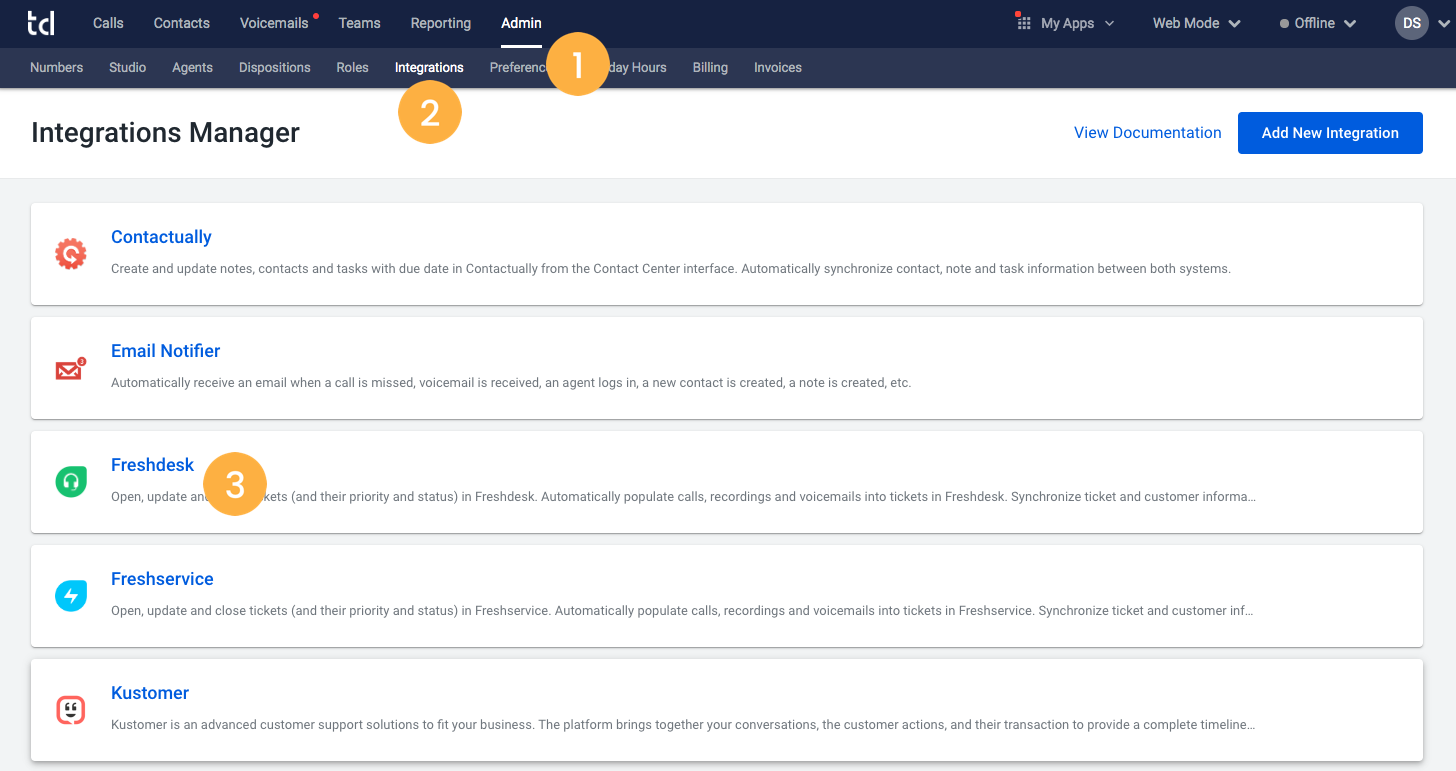Open the My Apps grid icon
Screen dimensions: 1456x771
coord(1023,23)
